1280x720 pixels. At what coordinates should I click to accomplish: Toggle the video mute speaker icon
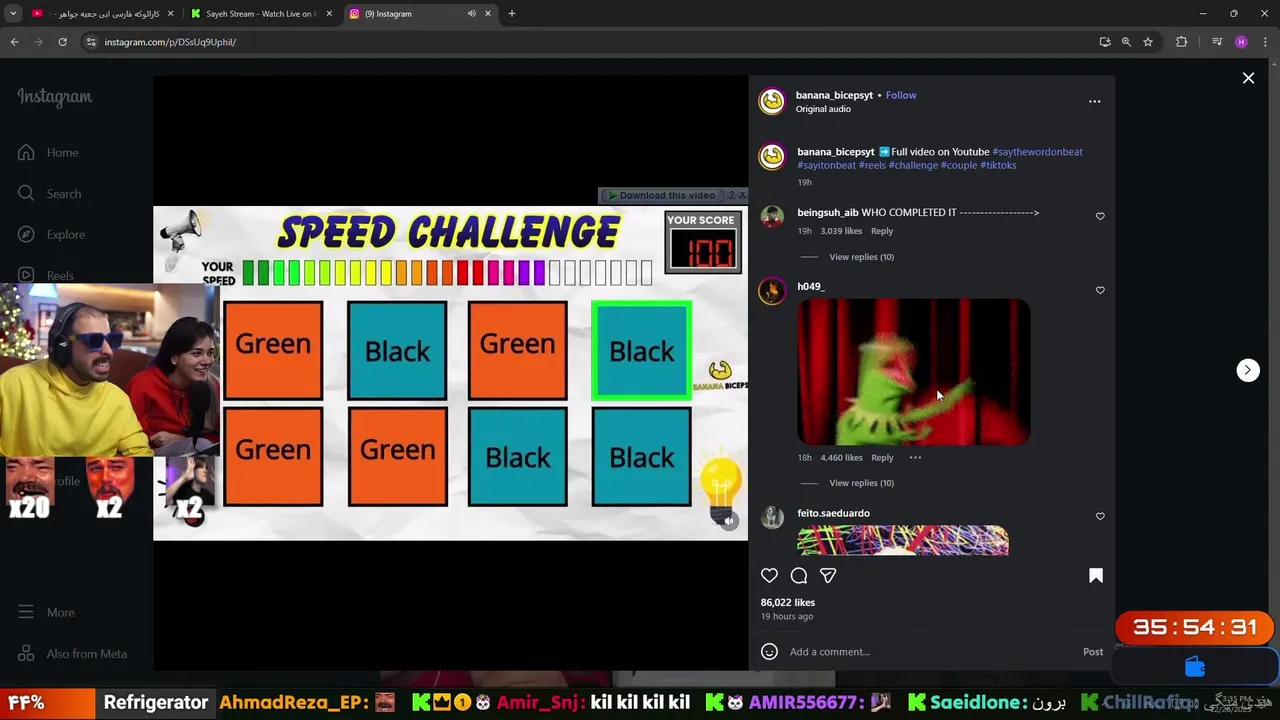click(729, 520)
